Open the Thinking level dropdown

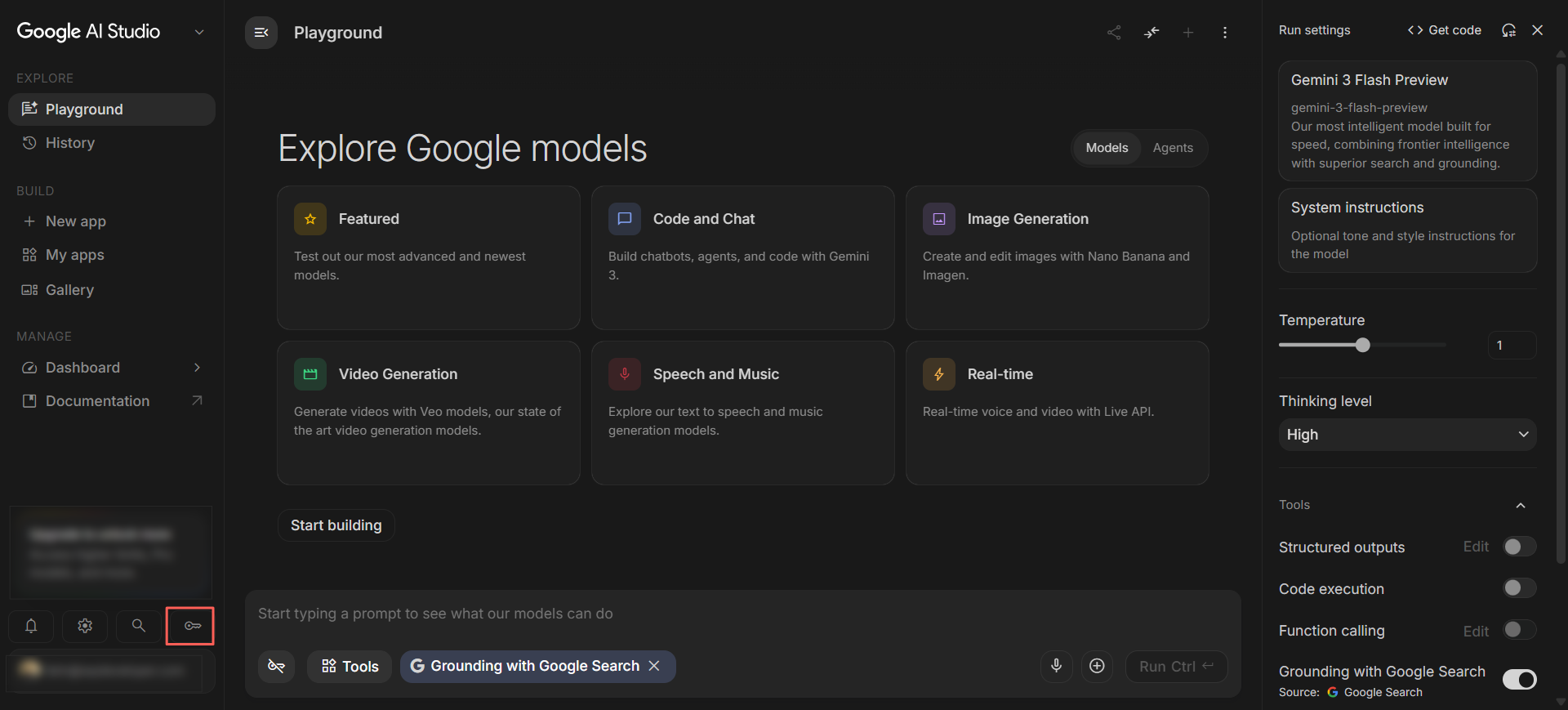click(x=1407, y=435)
